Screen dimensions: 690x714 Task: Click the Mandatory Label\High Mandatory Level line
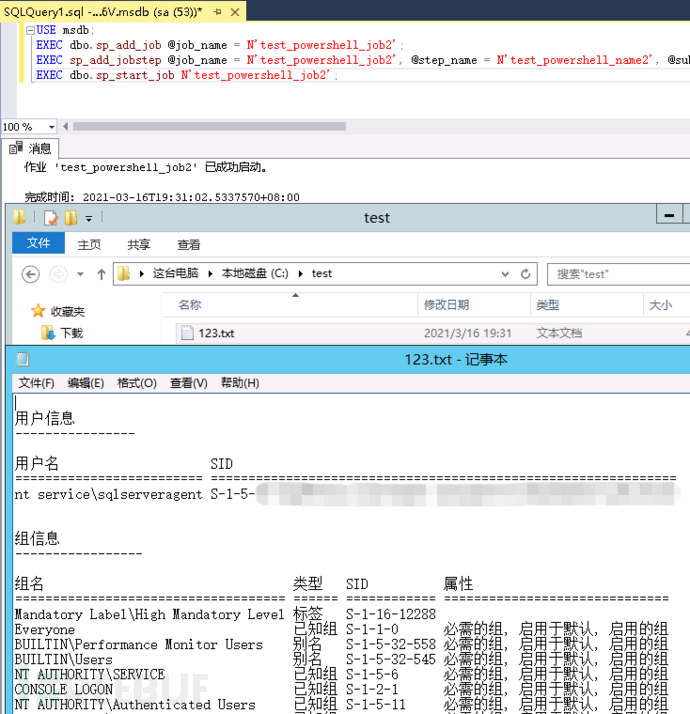pos(149,615)
